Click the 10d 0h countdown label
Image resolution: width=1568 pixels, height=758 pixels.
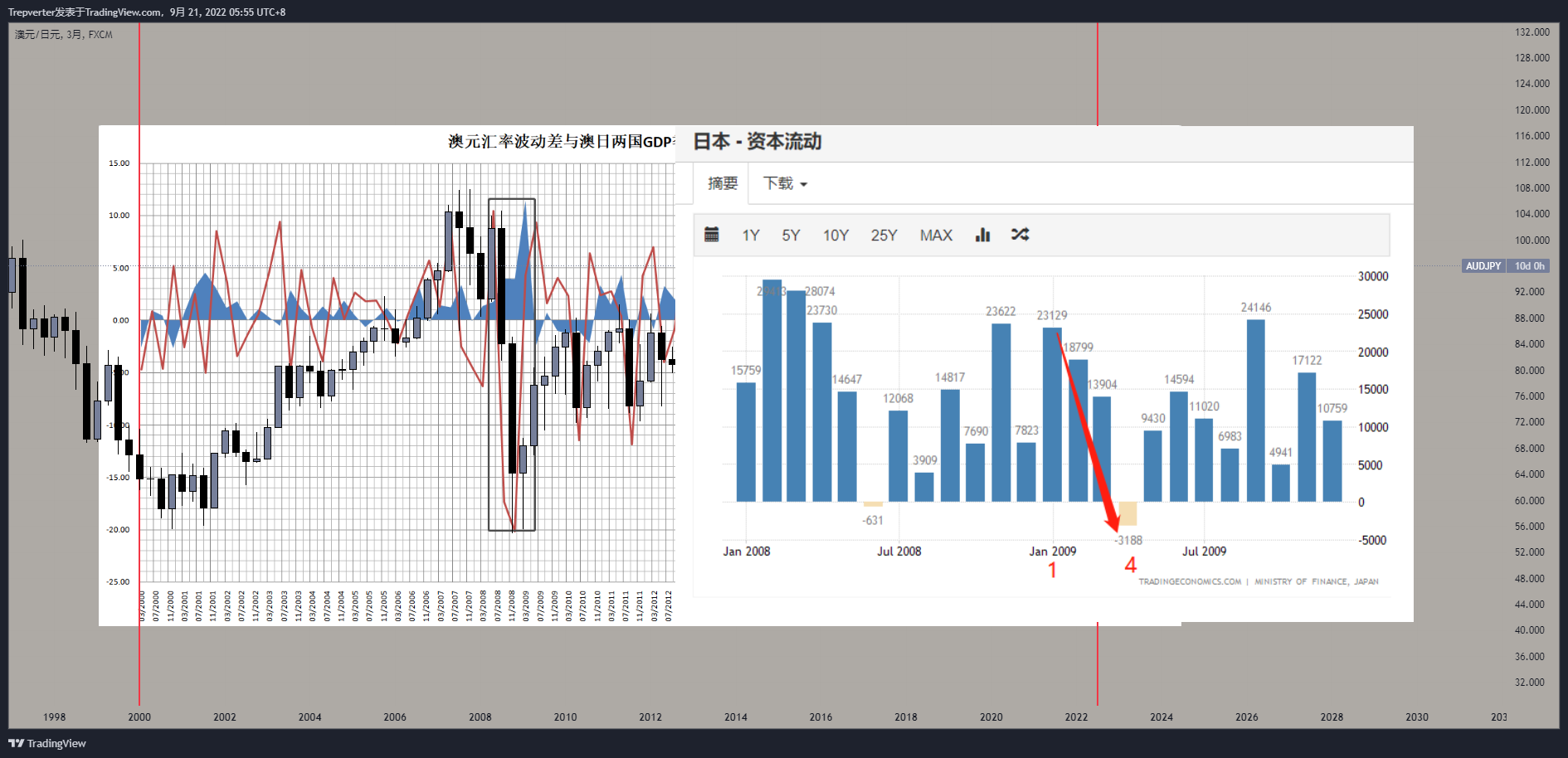pyautogui.click(x=1529, y=266)
